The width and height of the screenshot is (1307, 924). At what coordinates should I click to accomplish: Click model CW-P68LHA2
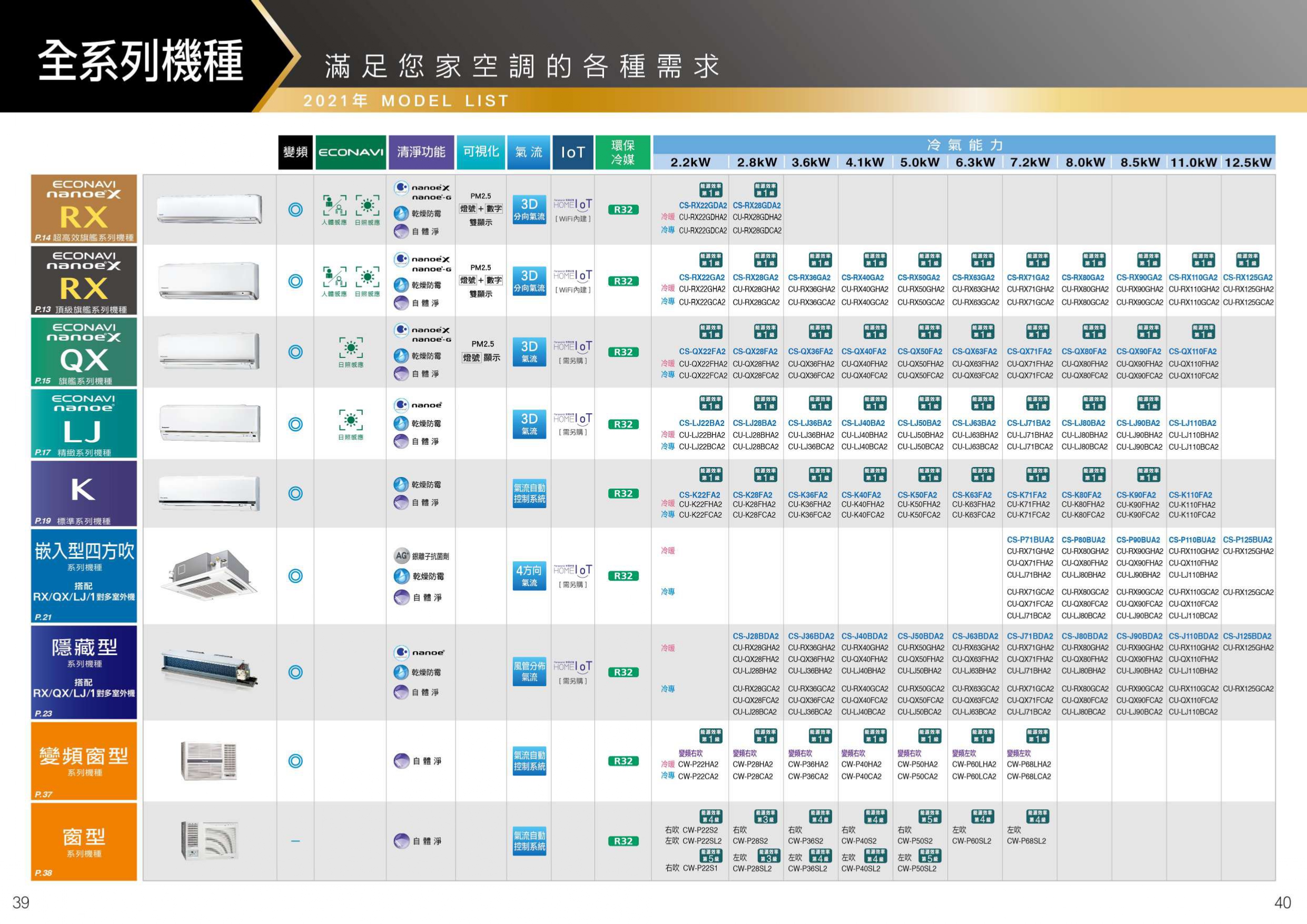tap(1028, 764)
